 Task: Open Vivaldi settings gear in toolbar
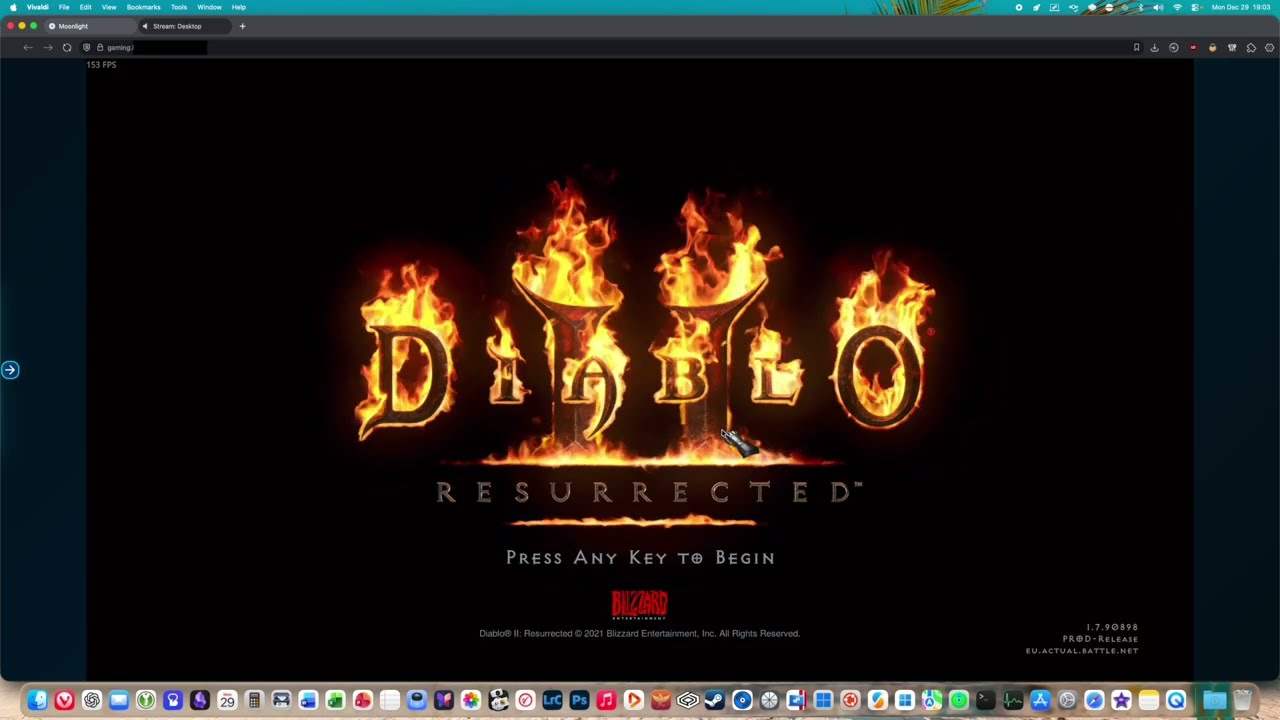(x=1270, y=47)
